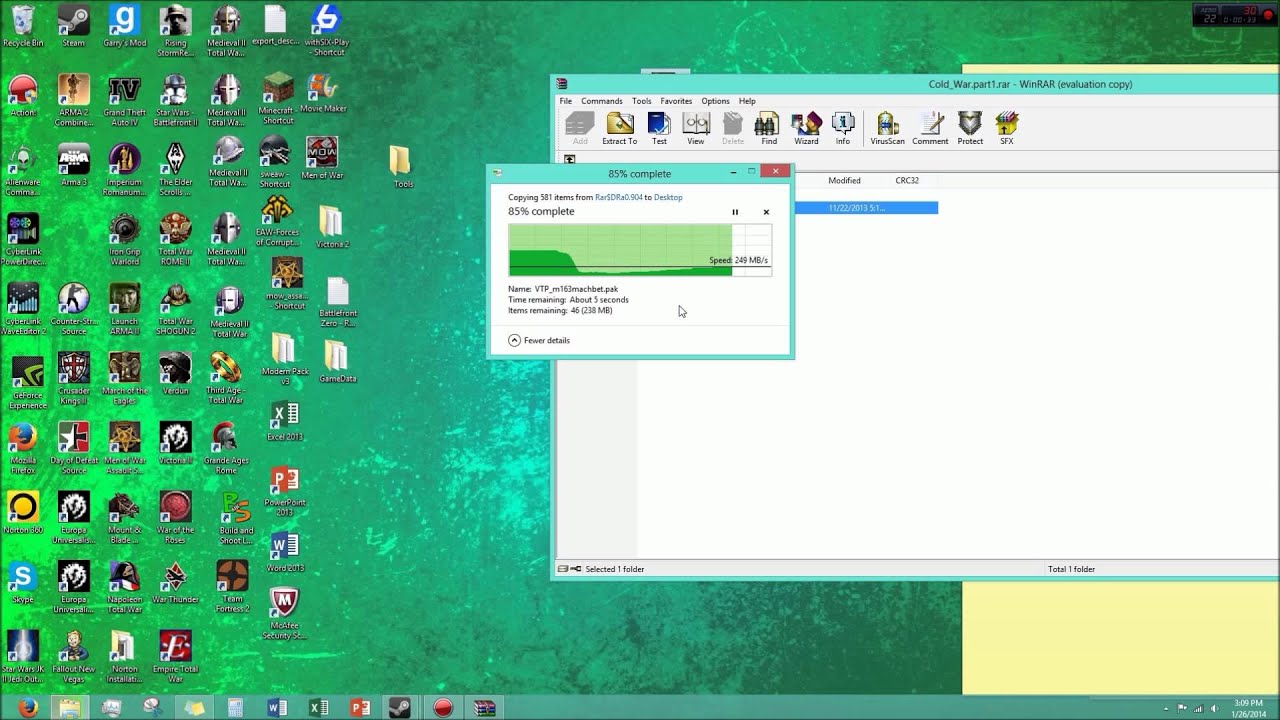Select the Fallout New Vegas icon

click(73, 657)
